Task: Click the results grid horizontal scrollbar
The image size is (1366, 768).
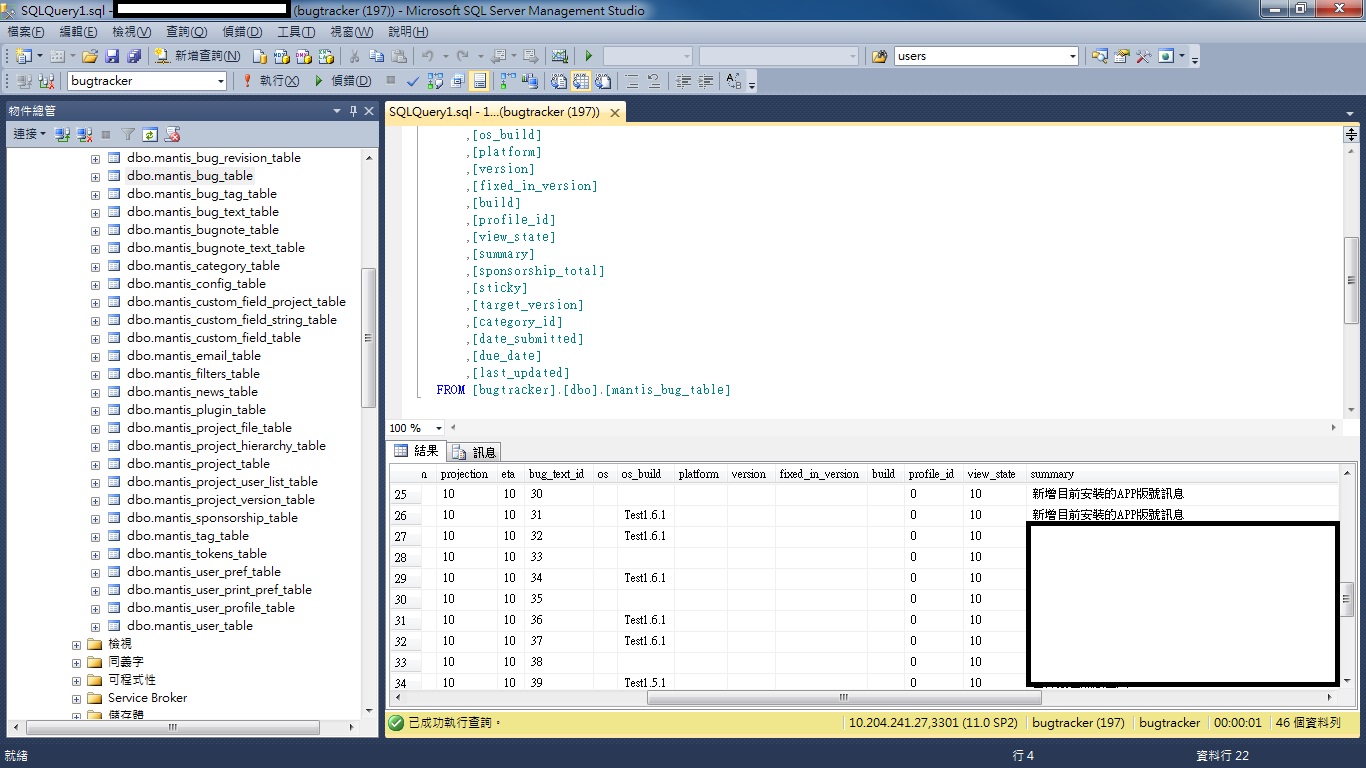Action: (x=842, y=697)
